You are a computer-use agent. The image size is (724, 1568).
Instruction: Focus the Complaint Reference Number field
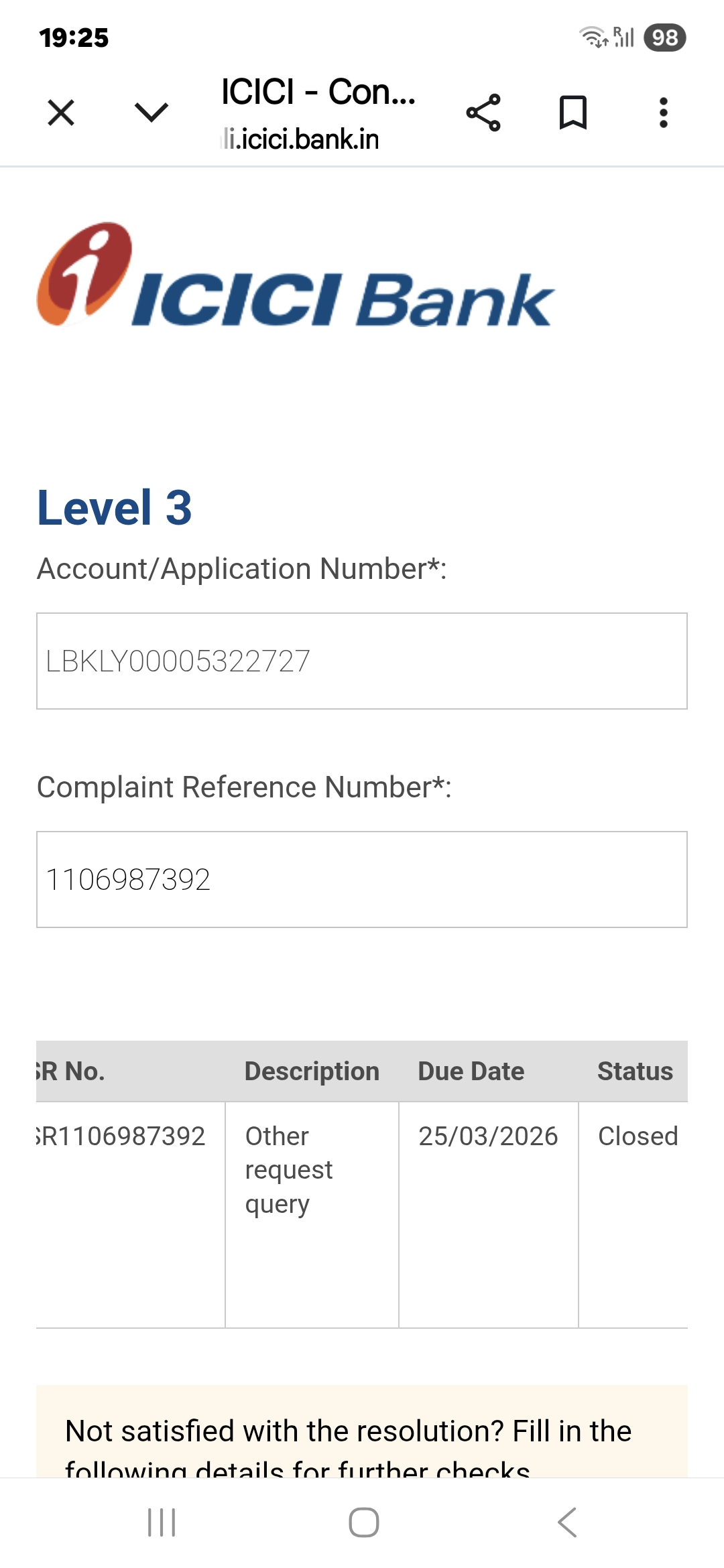pyautogui.click(x=362, y=879)
